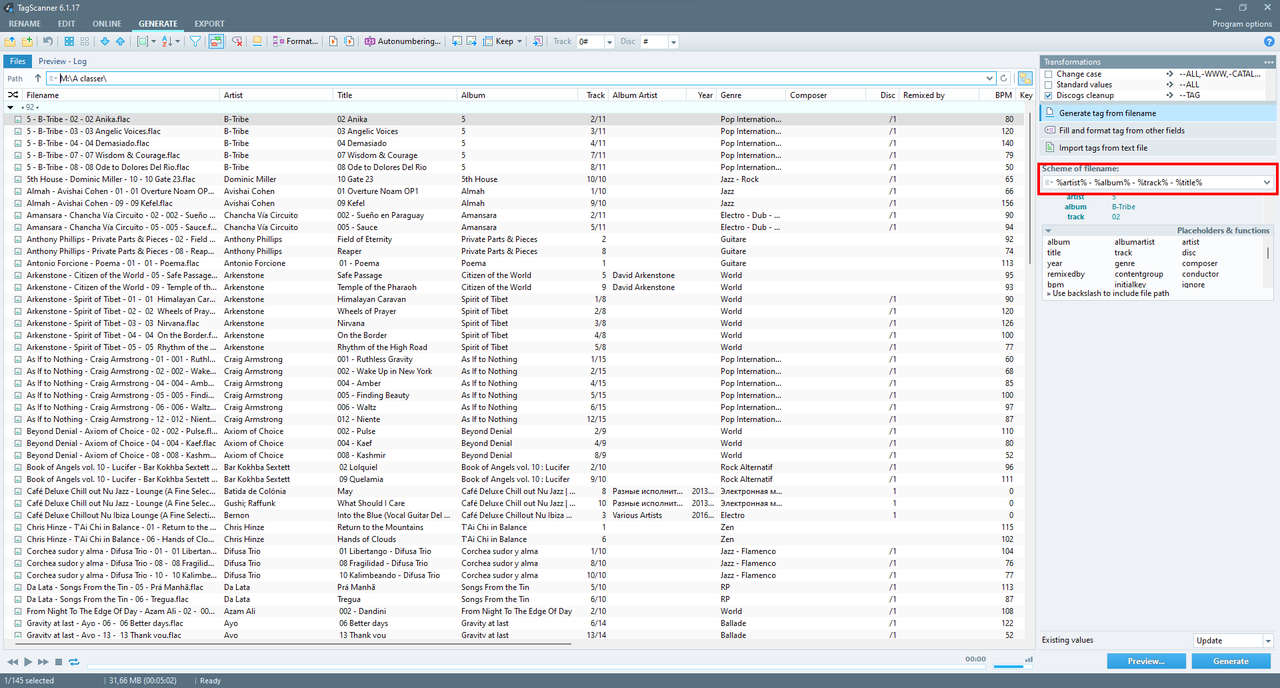Click the refresh icon at path end

(x=1003, y=78)
